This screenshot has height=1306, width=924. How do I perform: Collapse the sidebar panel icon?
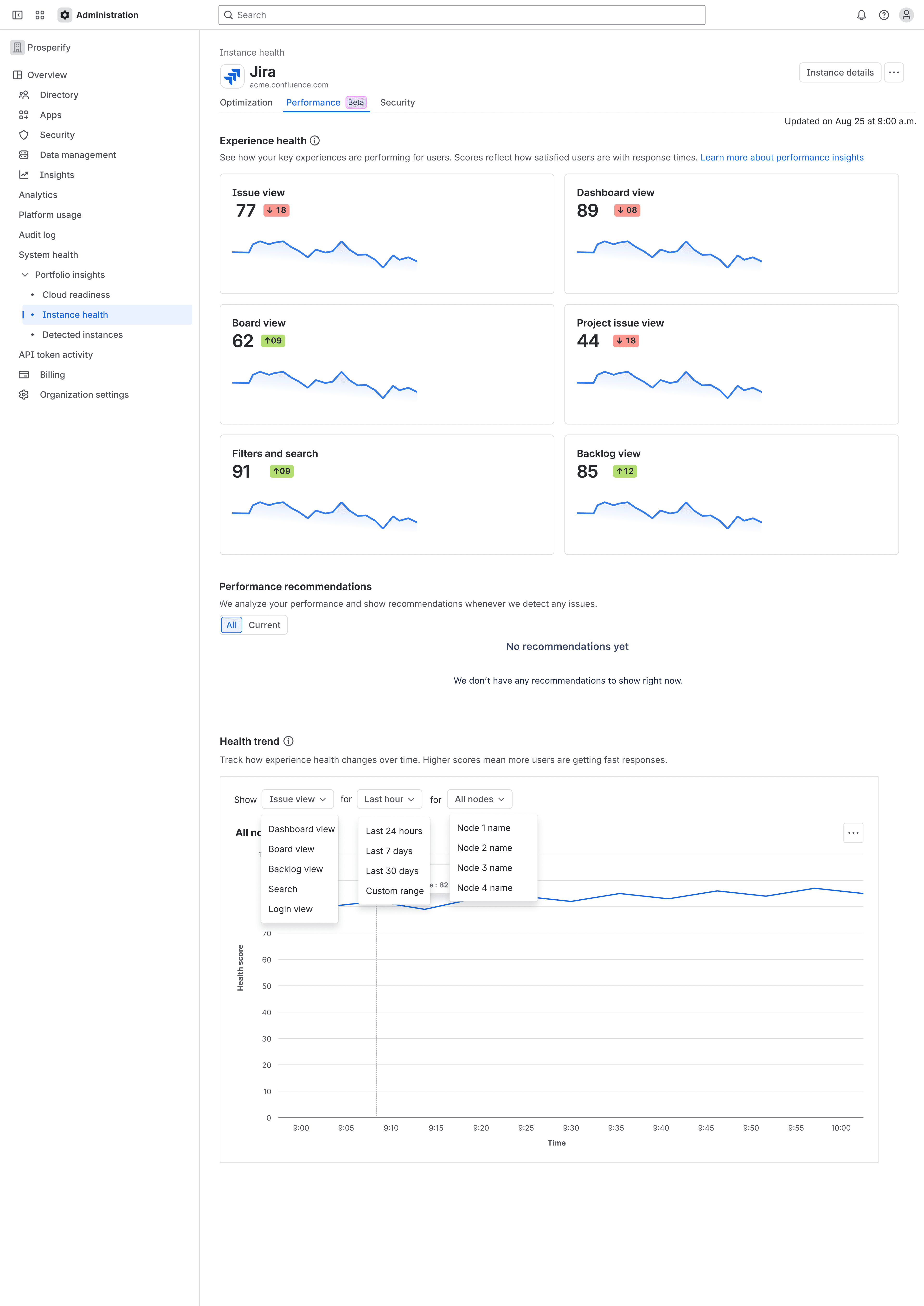click(x=18, y=15)
